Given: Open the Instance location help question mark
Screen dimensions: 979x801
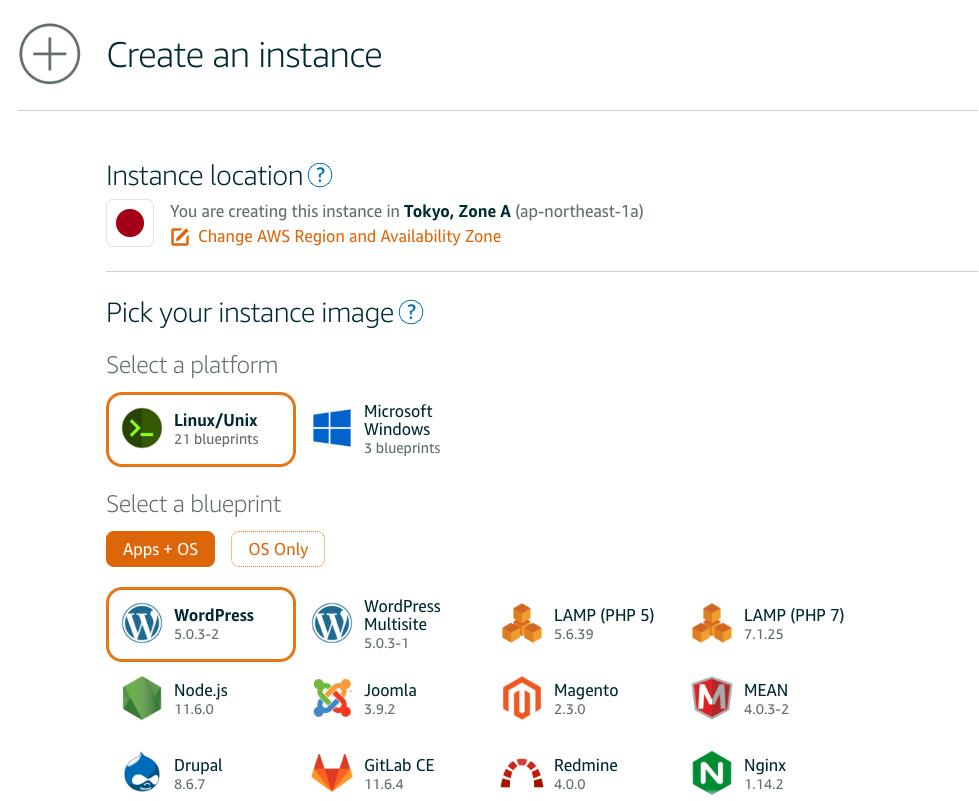Looking at the screenshot, I should pos(320,175).
